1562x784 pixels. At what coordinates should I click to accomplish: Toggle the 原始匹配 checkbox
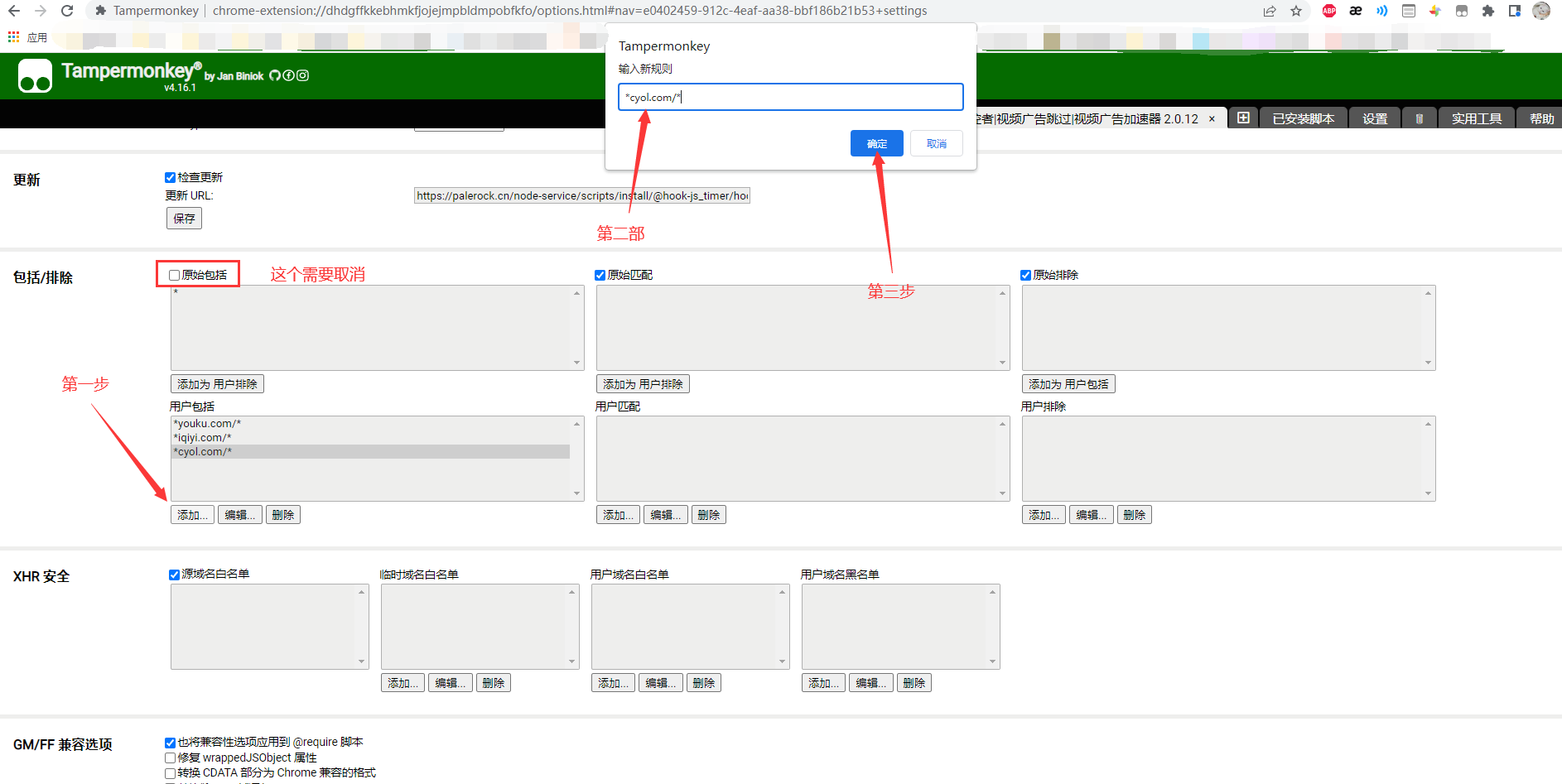pos(600,275)
